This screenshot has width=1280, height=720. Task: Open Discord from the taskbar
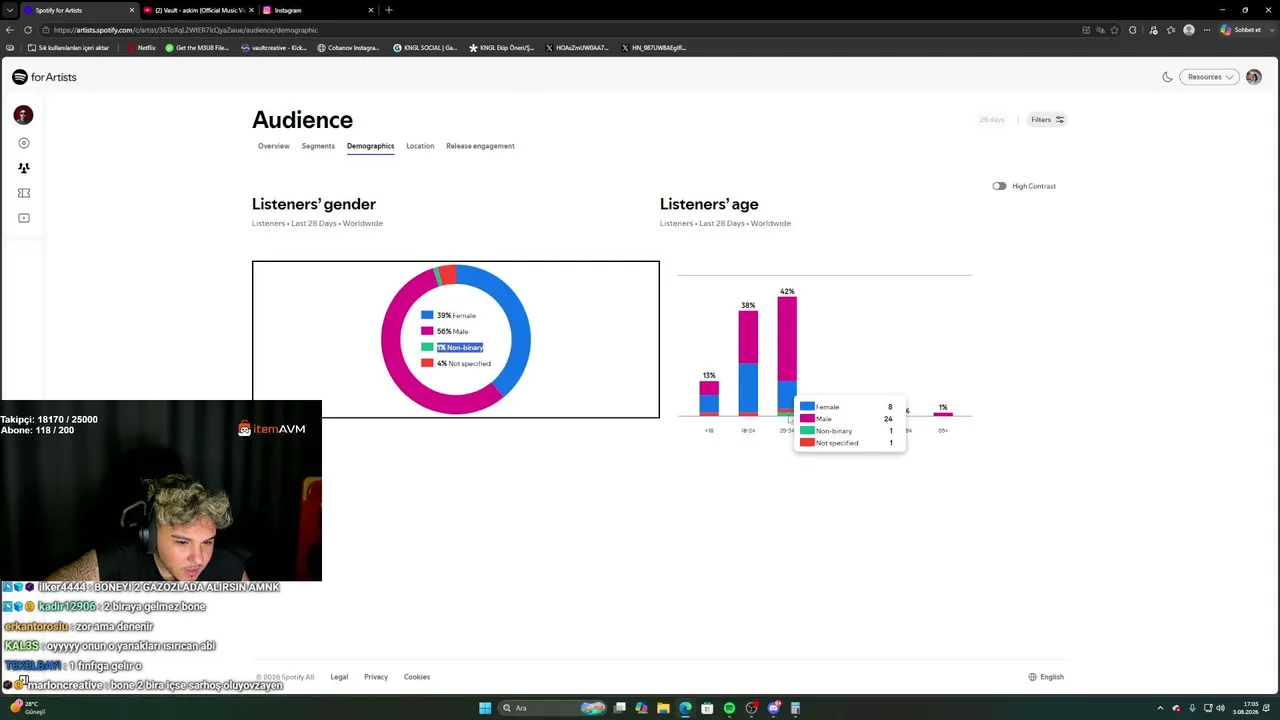point(773,708)
